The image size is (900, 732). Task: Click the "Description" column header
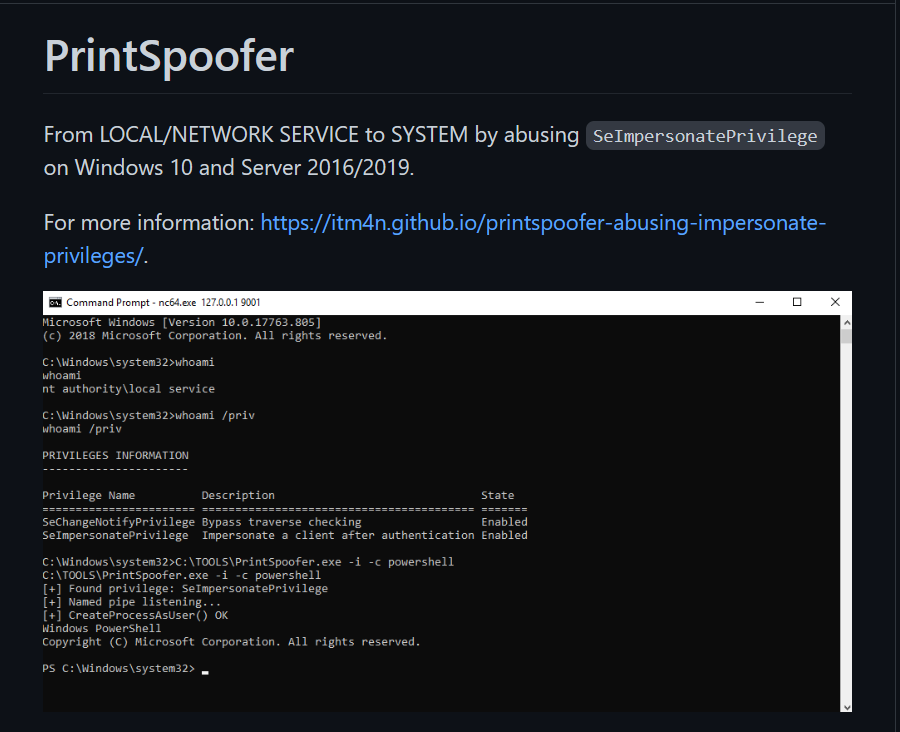pos(238,495)
